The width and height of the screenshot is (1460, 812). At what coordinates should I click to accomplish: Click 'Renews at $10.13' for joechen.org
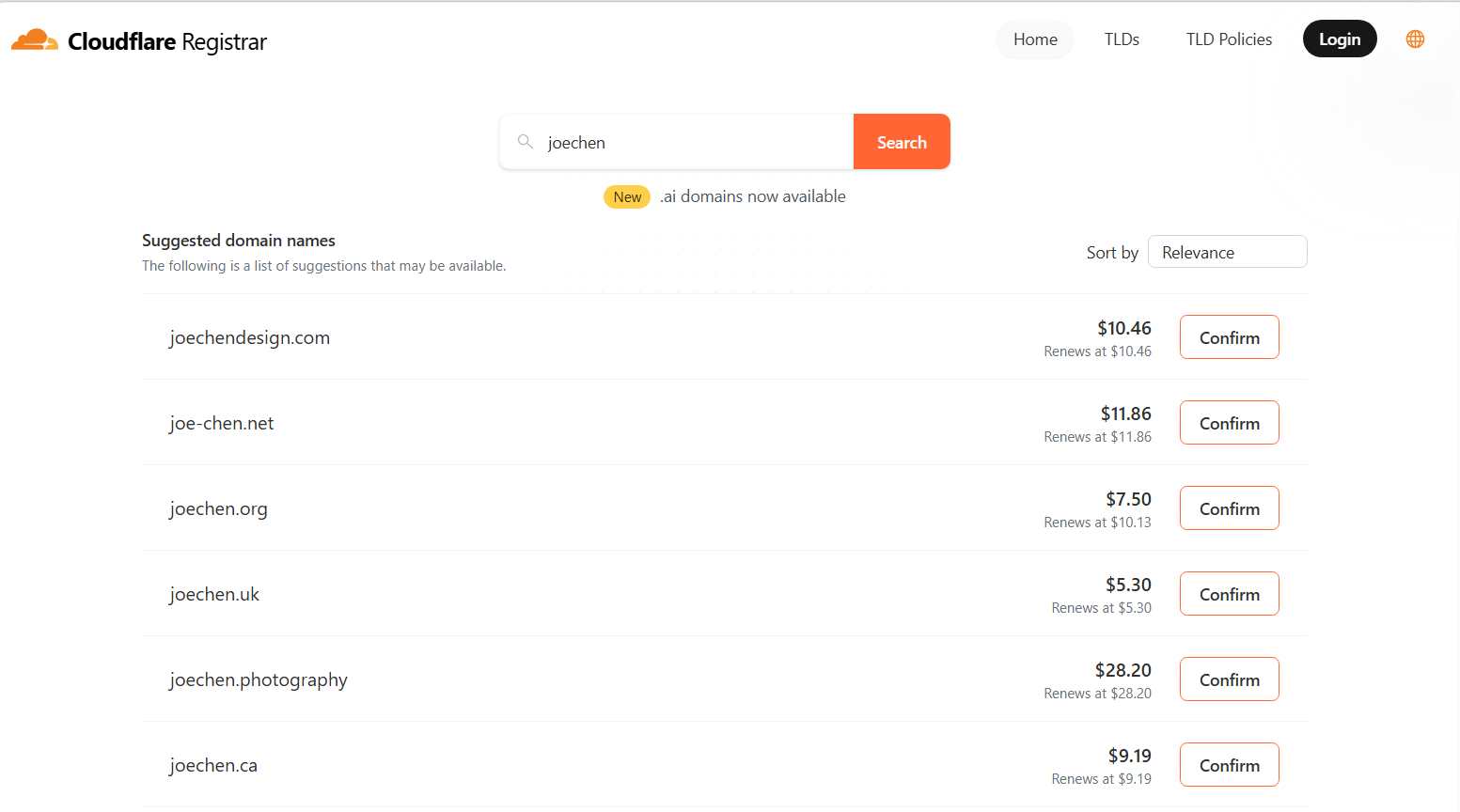click(x=1097, y=523)
